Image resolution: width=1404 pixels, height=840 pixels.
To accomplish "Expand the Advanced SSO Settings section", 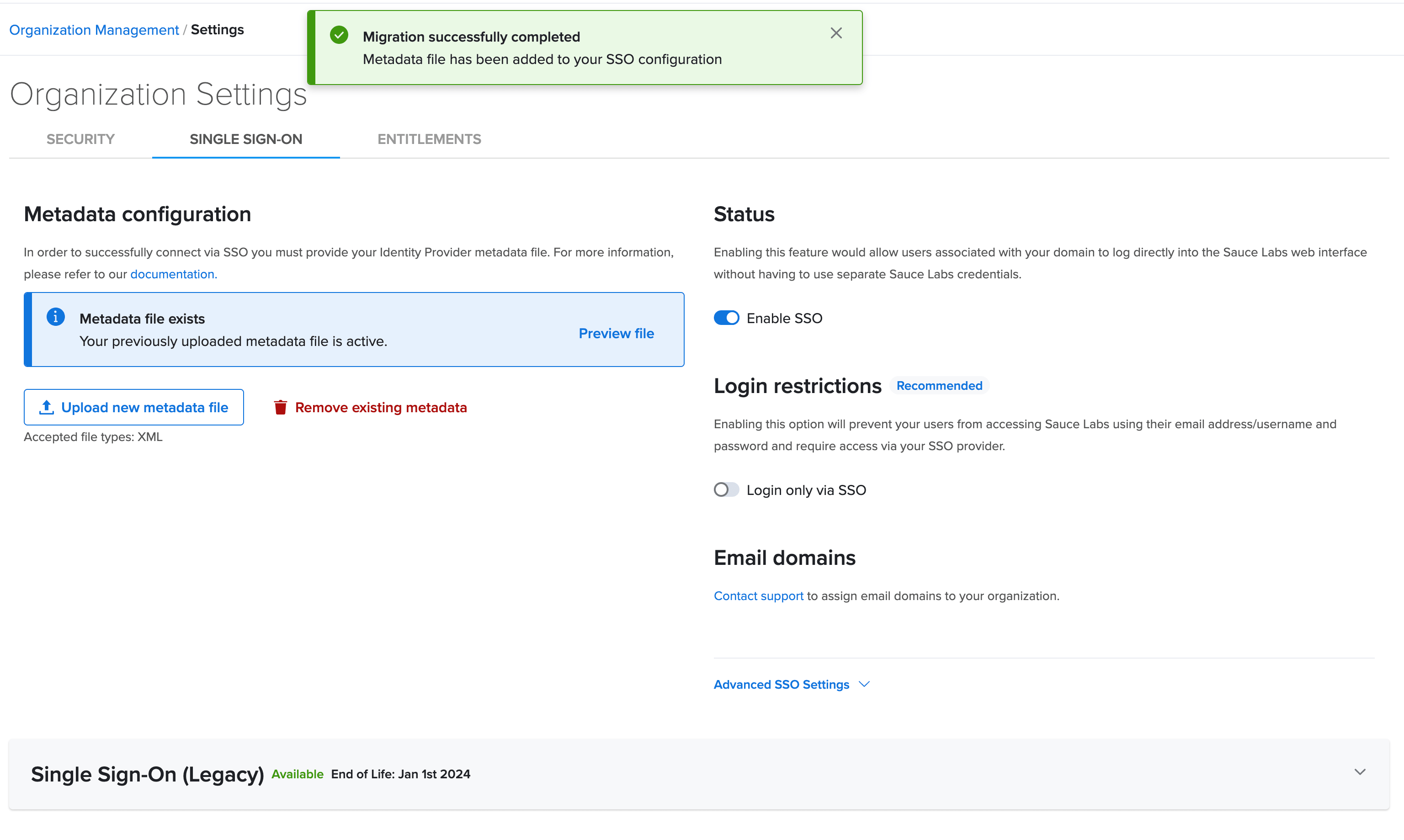I will [x=782, y=684].
